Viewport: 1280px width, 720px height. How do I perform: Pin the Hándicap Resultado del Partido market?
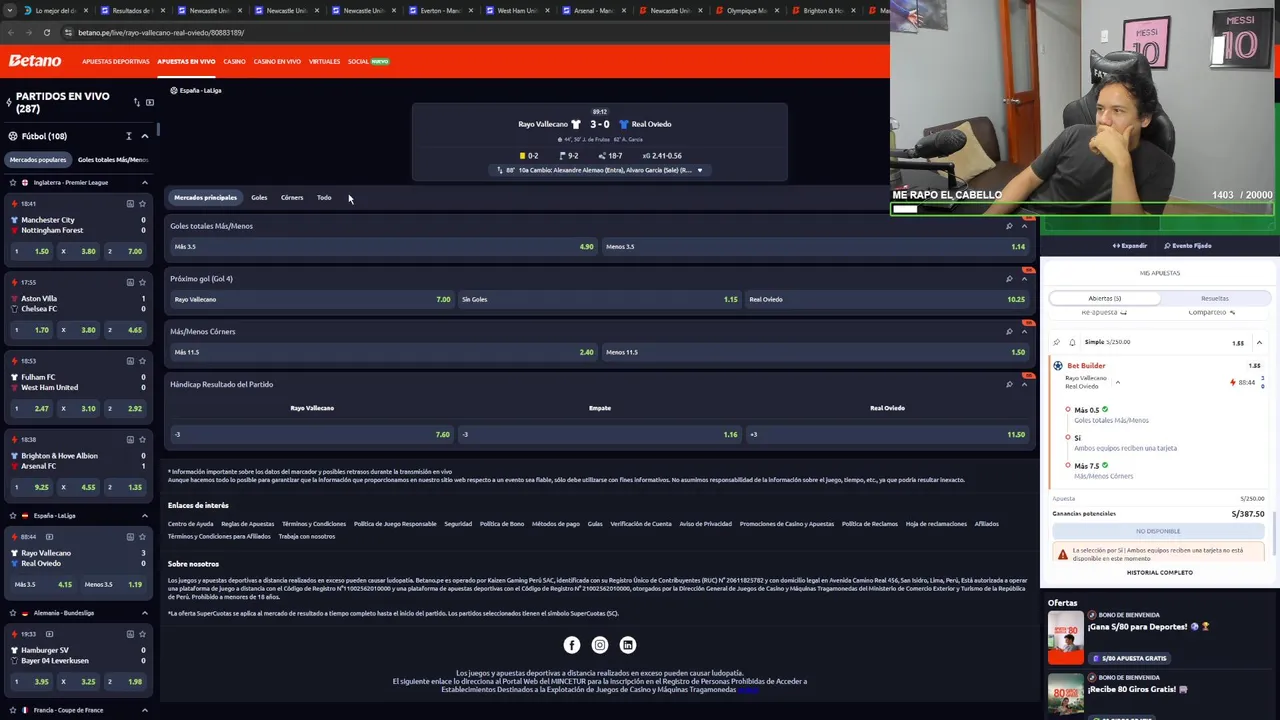(x=1009, y=384)
